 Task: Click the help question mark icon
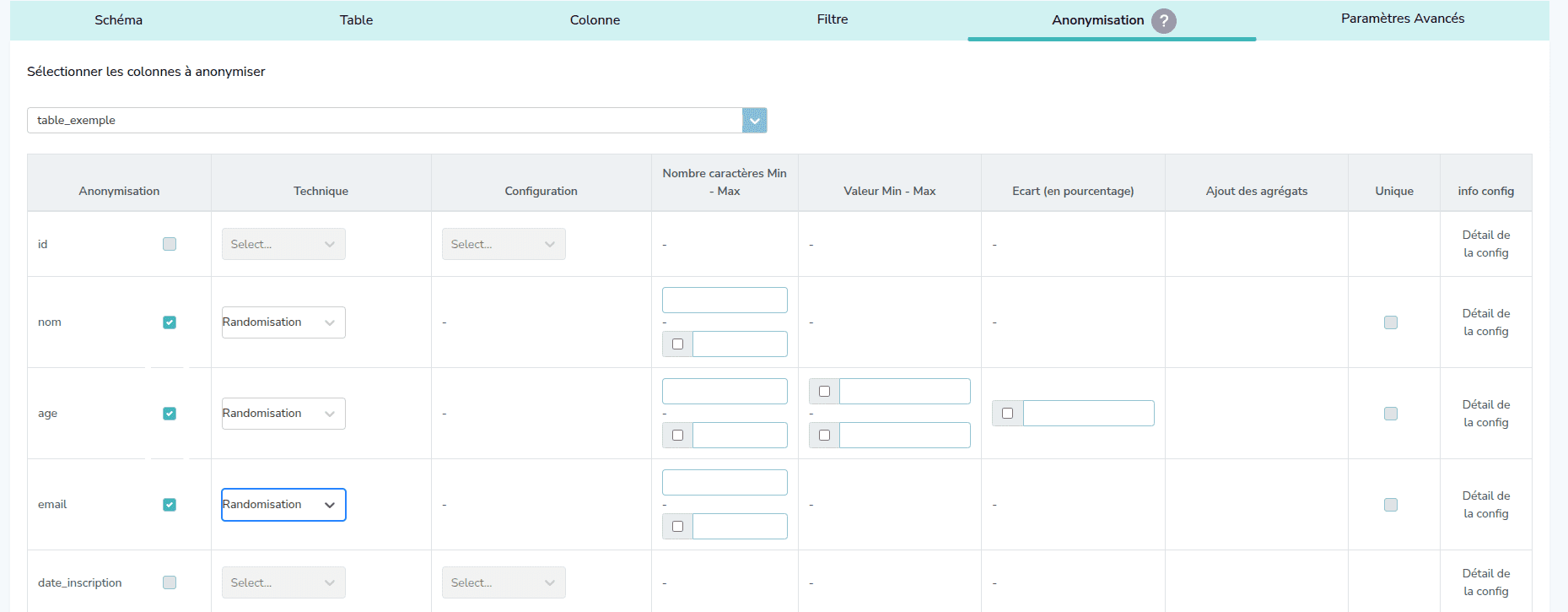1163,21
